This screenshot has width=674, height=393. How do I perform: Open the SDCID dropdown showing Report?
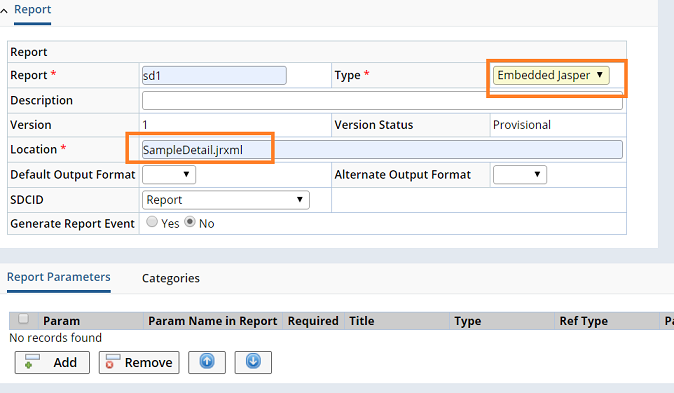click(226, 200)
